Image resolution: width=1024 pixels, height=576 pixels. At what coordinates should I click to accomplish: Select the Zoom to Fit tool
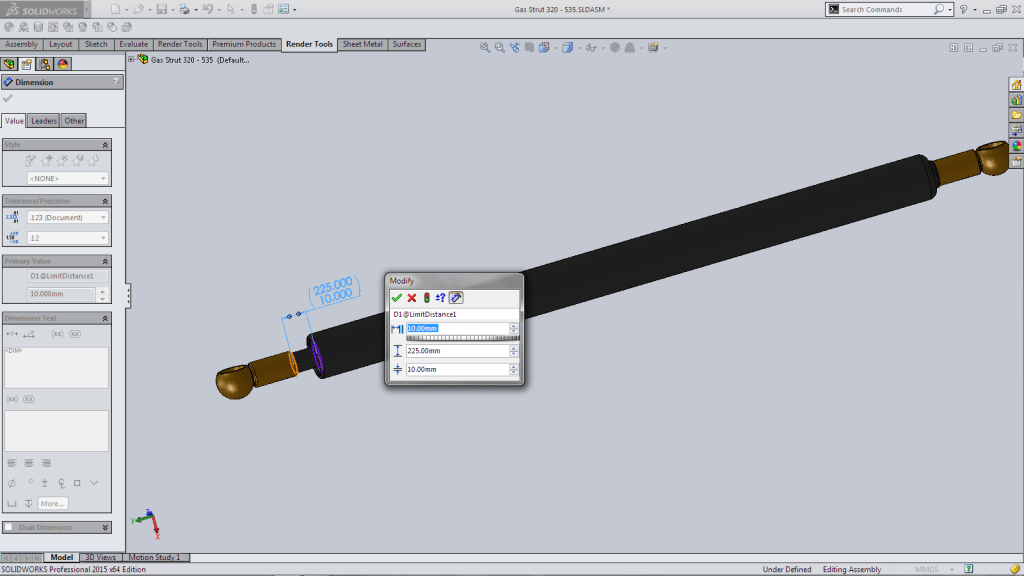[x=485, y=45]
